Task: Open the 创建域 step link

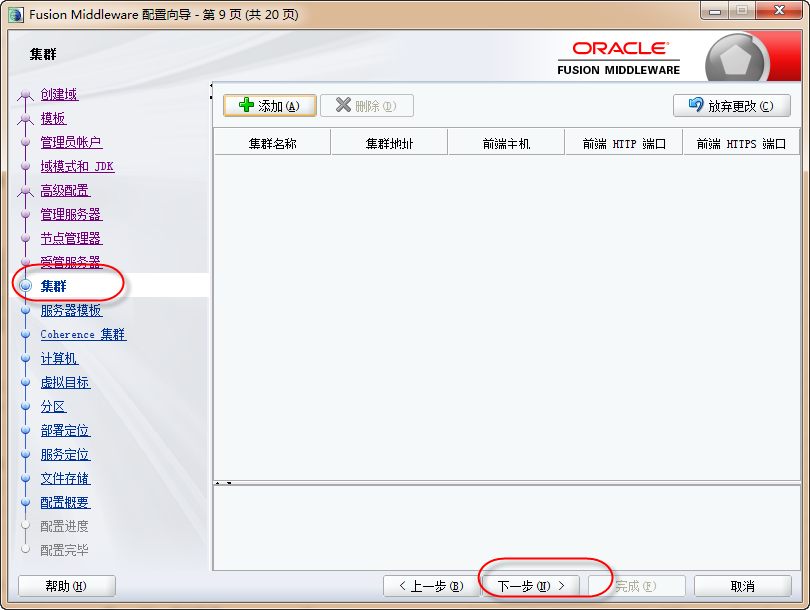Action: (x=59, y=95)
